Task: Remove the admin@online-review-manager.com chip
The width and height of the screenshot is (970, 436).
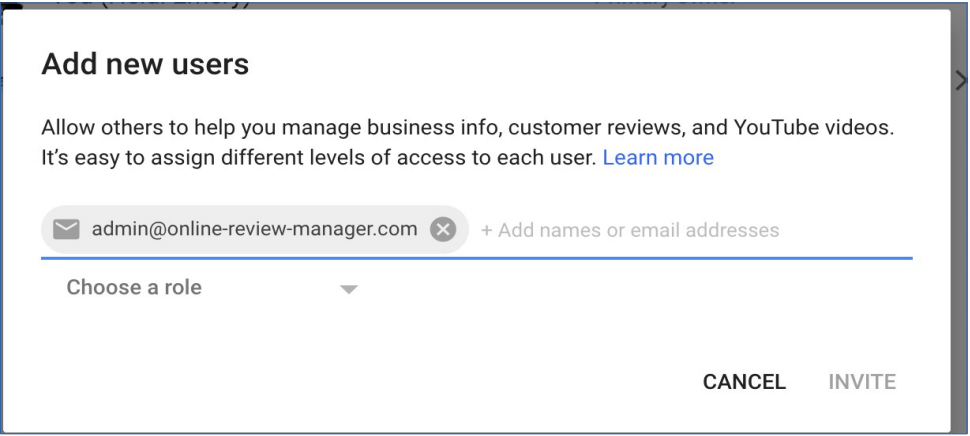Action: tap(442, 230)
